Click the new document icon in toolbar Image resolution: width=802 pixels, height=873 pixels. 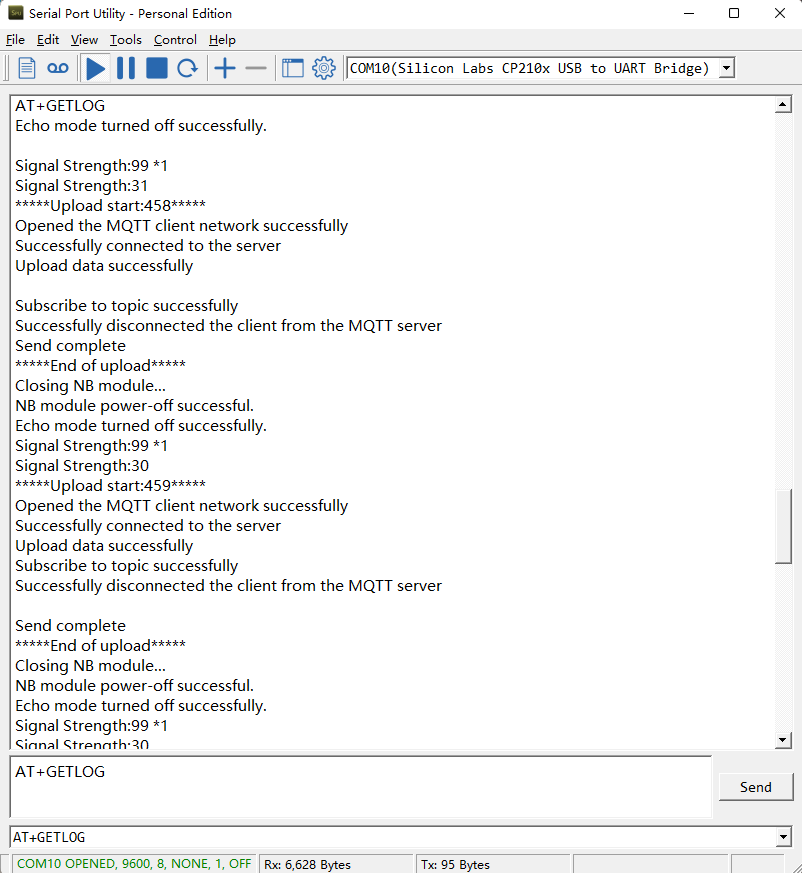(x=27, y=68)
